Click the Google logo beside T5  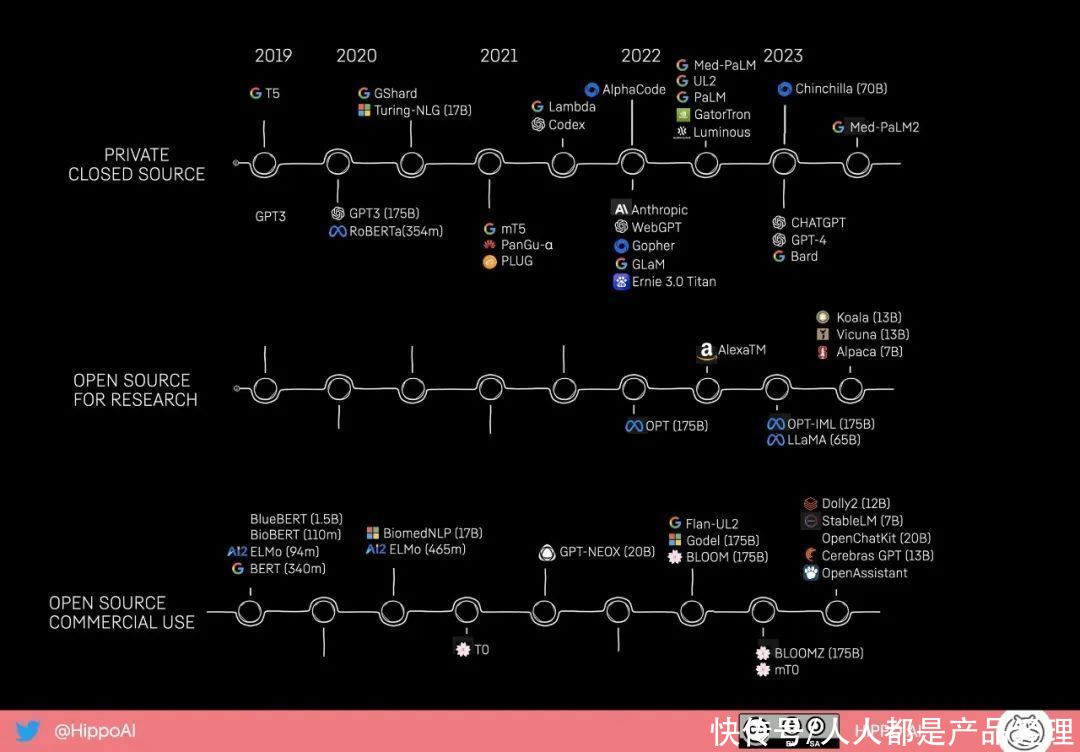pyautogui.click(x=256, y=93)
